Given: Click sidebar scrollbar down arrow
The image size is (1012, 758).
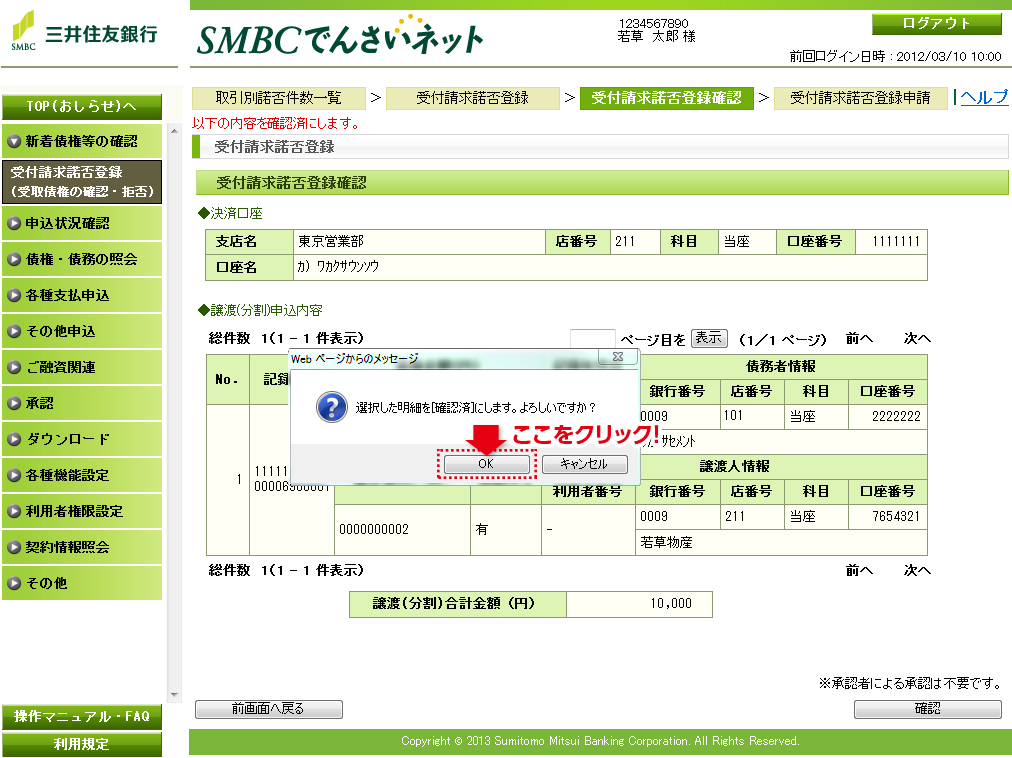Looking at the screenshot, I should point(174,695).
